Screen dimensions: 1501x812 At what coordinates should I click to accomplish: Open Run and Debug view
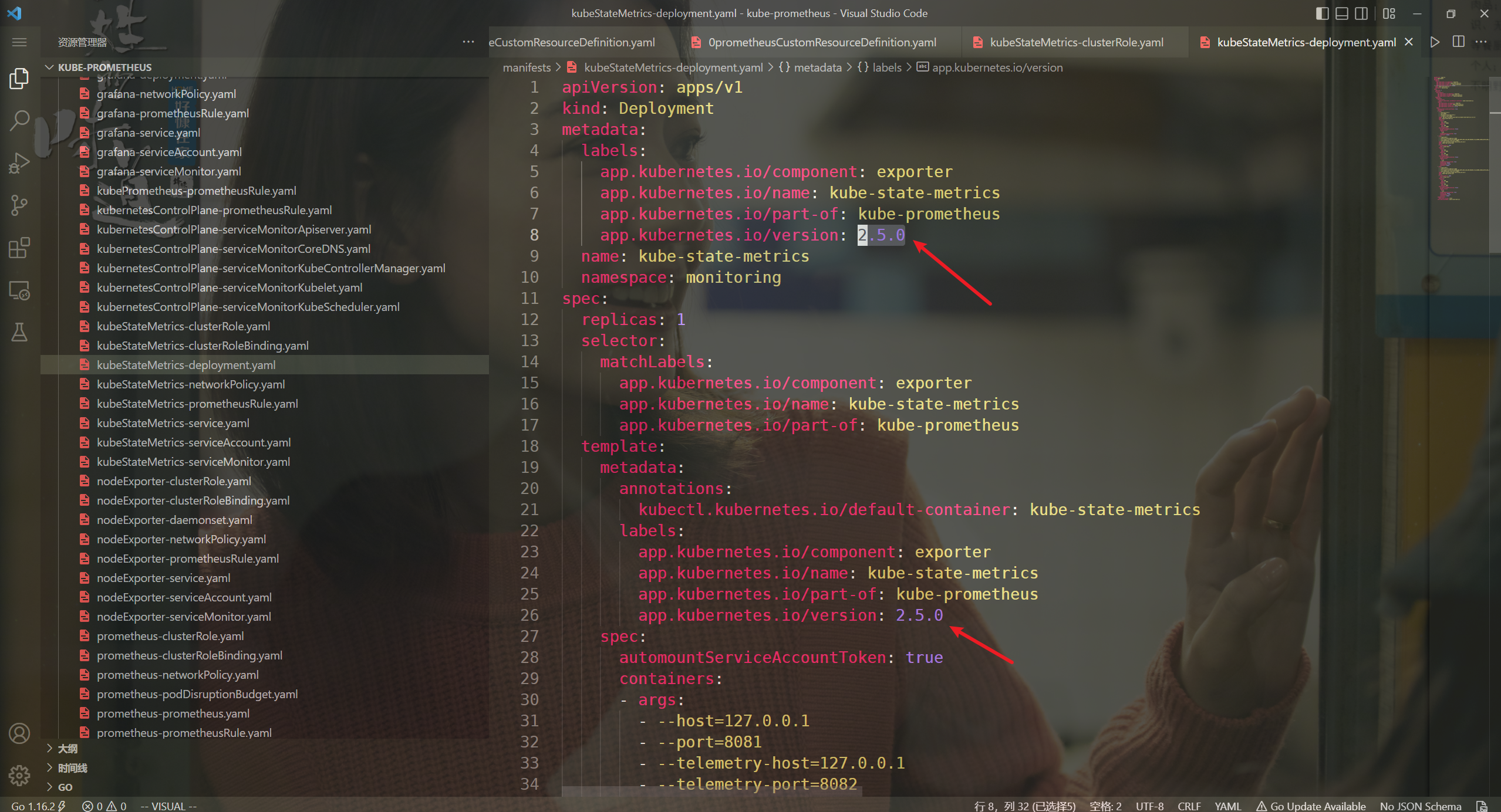(19, 163)
